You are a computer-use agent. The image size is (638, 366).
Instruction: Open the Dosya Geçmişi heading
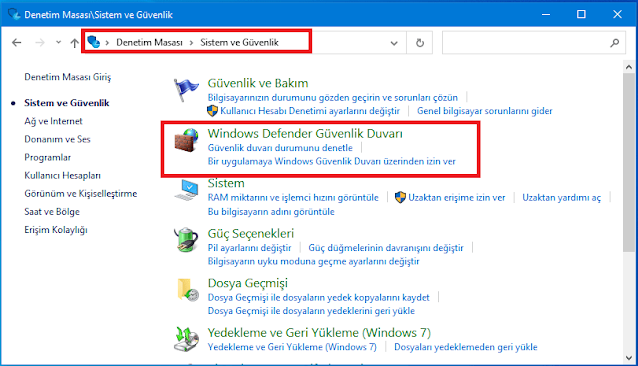pos(248,283)
